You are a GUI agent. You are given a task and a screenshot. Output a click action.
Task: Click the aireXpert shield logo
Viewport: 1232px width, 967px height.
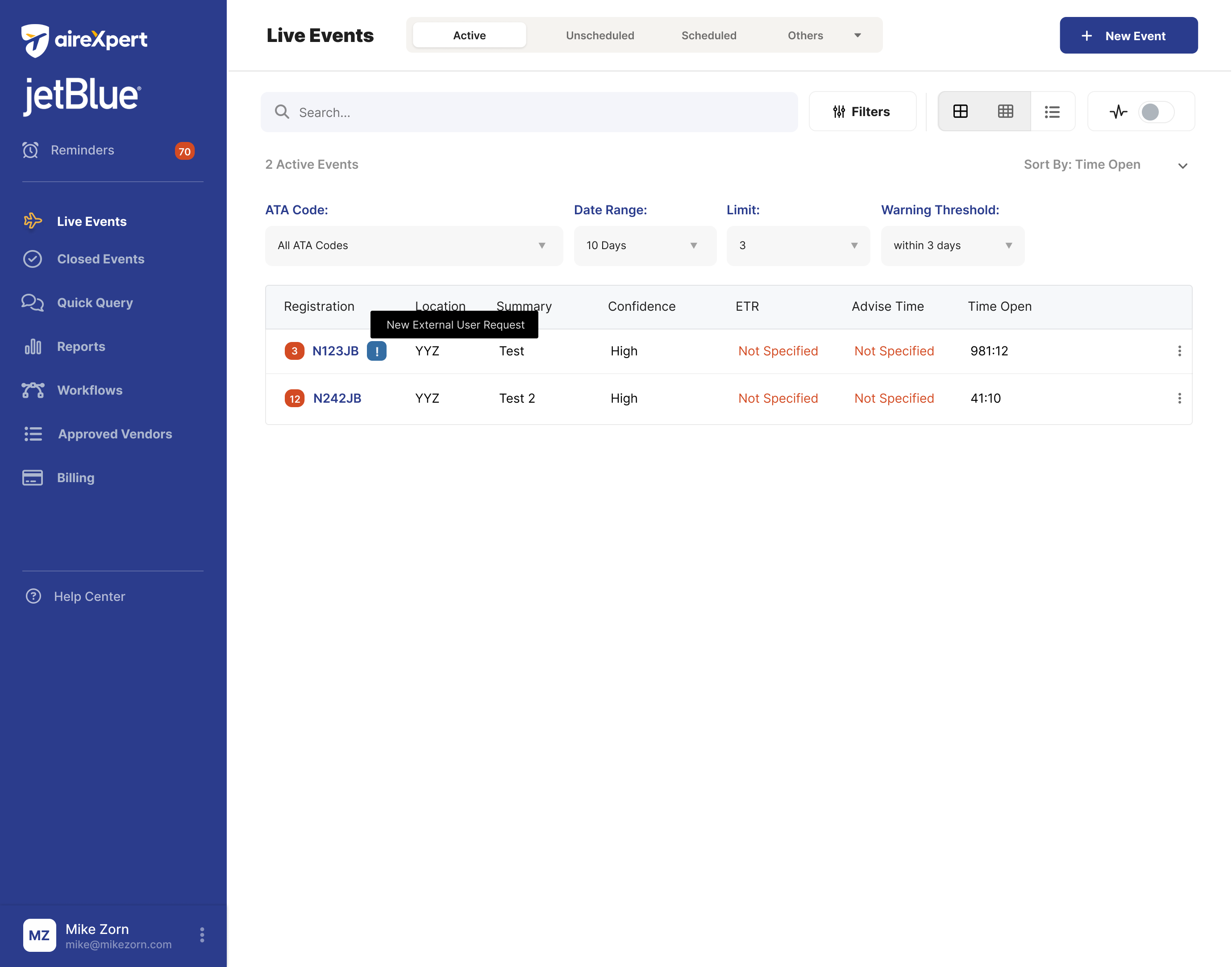point(35,40)
